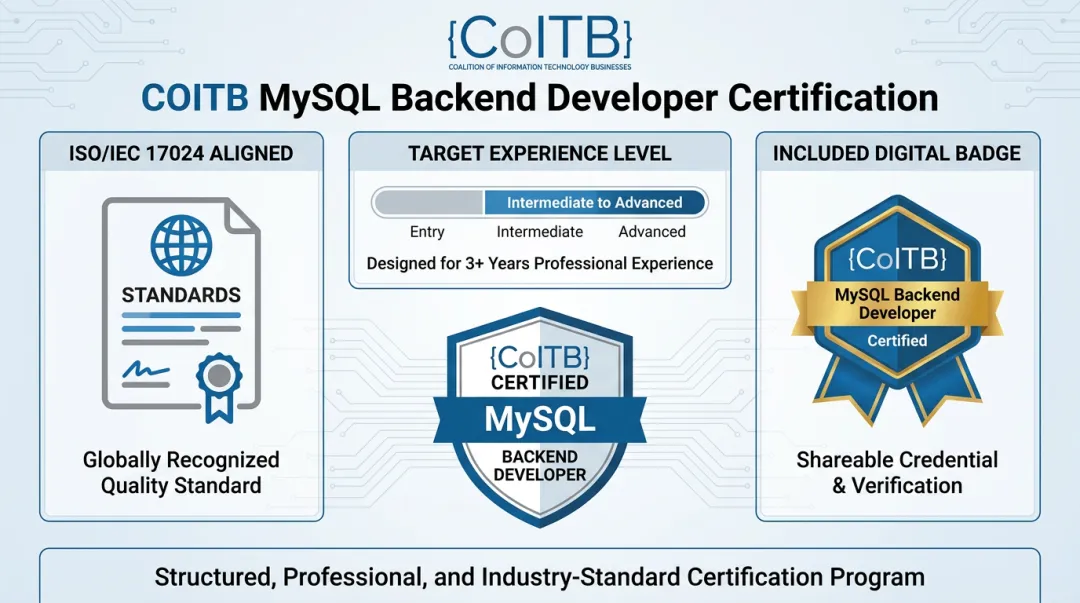This screenshot has height=603, width=1080.
Task: Click the gold-ribbon hexagon digital badge
Action: click(x=897, y=310)
